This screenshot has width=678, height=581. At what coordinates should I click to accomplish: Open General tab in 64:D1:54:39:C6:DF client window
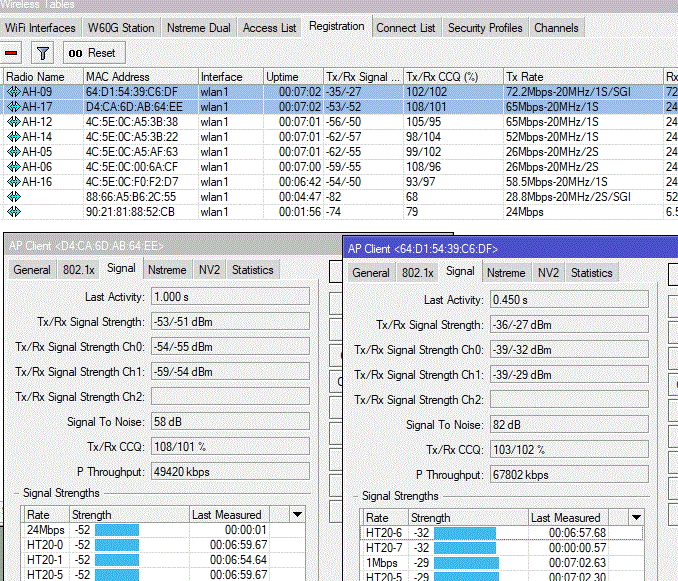tap(371, 273)
